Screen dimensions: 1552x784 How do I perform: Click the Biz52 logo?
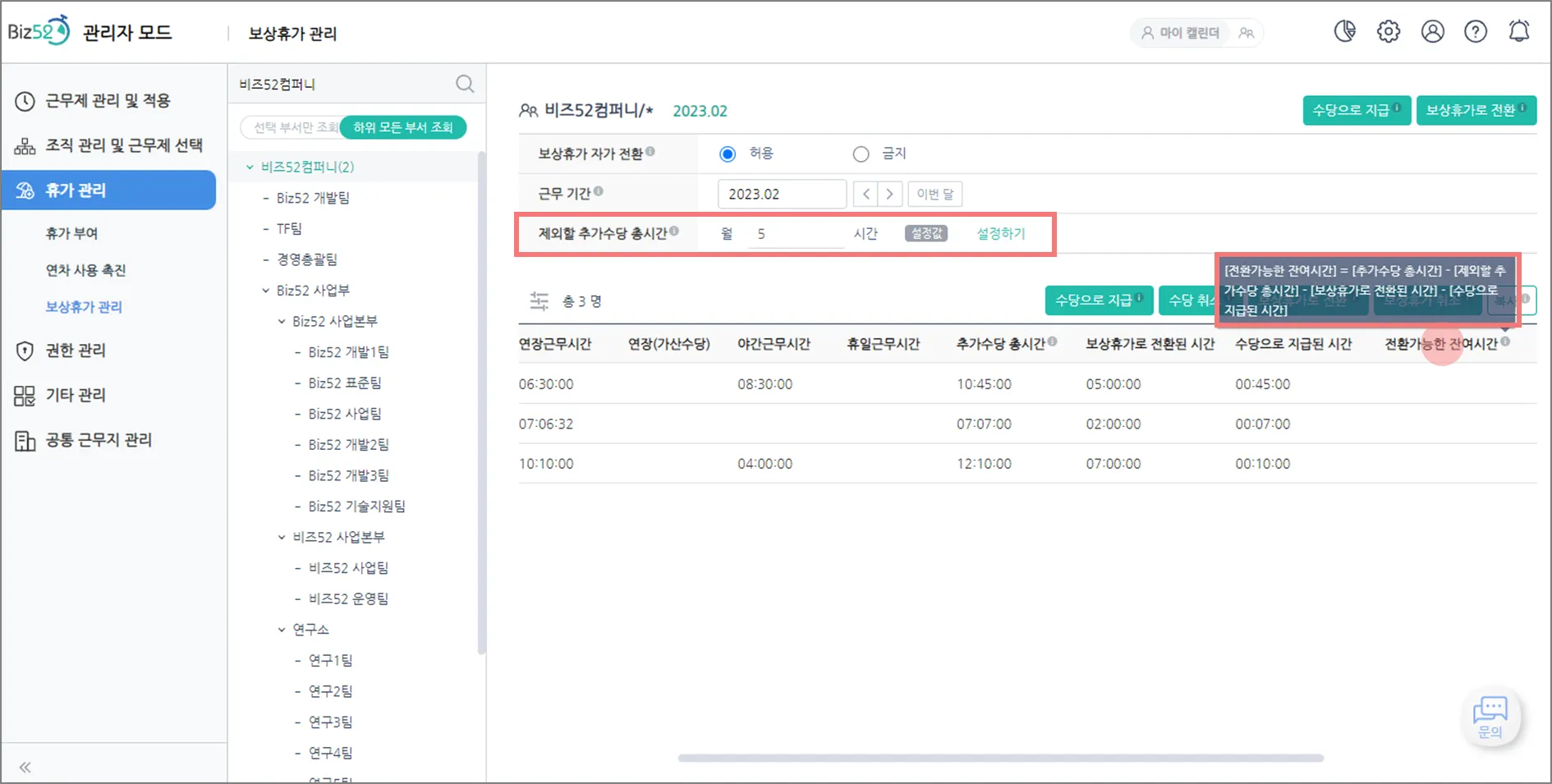pyautogui.click(x=39, y=31)
